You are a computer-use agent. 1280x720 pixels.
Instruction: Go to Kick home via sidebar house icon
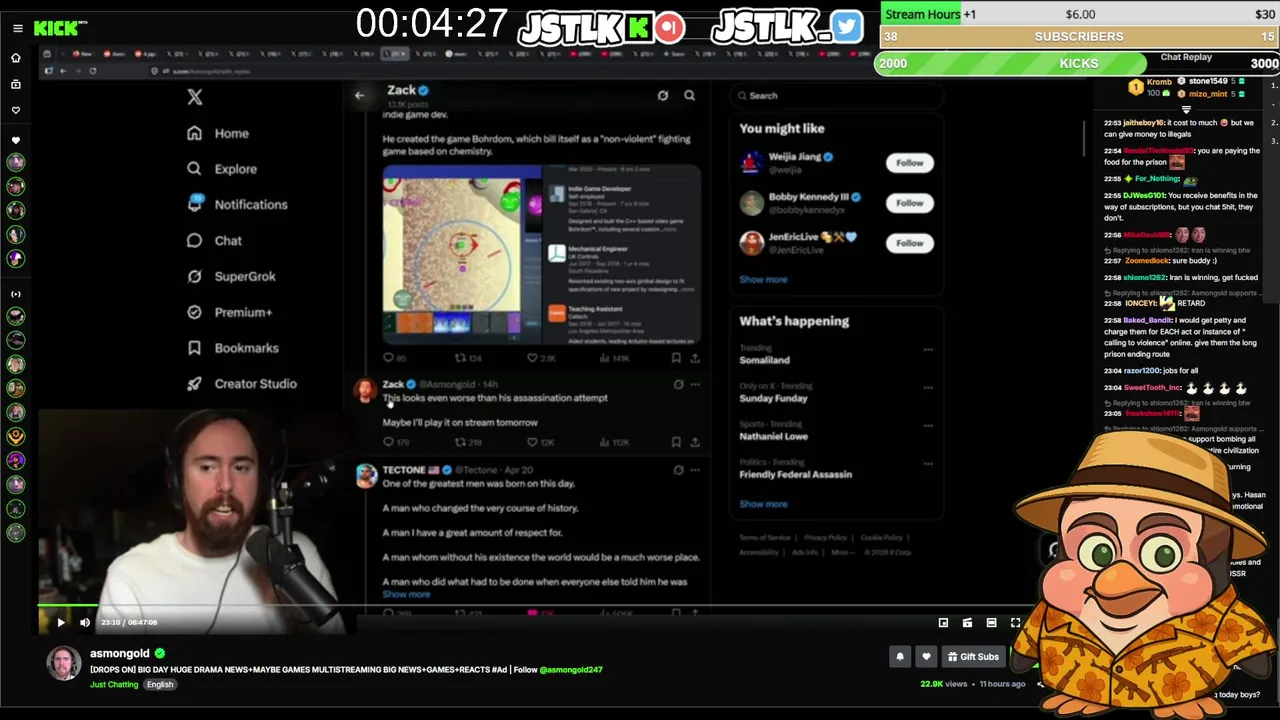point(15,58)
